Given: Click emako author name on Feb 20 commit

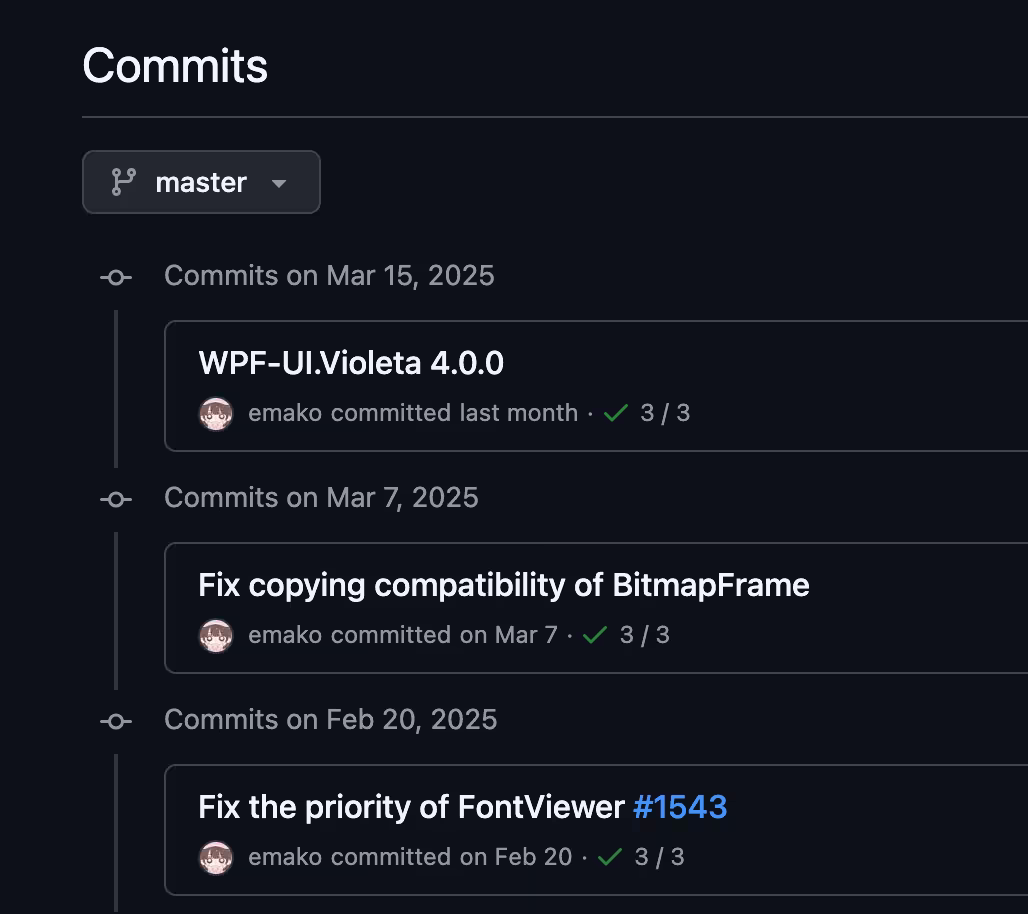Looking at the screenshot, I should (285, 856).
